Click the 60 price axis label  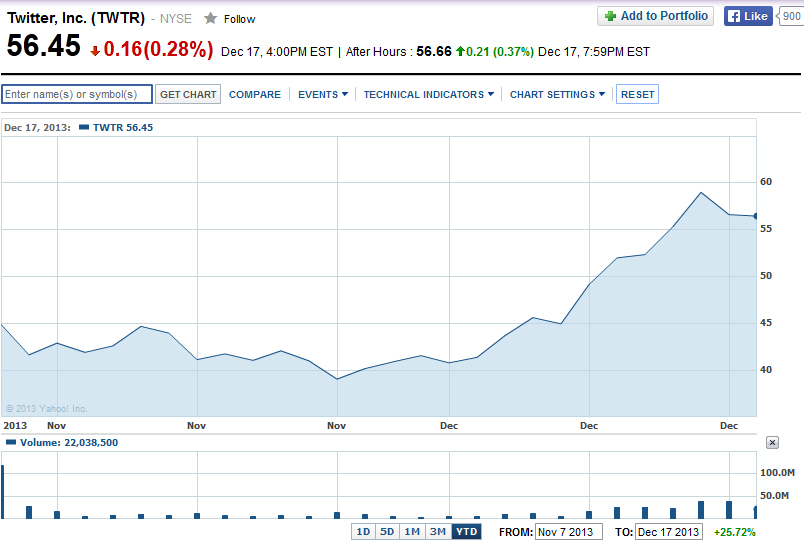(766, 182)
